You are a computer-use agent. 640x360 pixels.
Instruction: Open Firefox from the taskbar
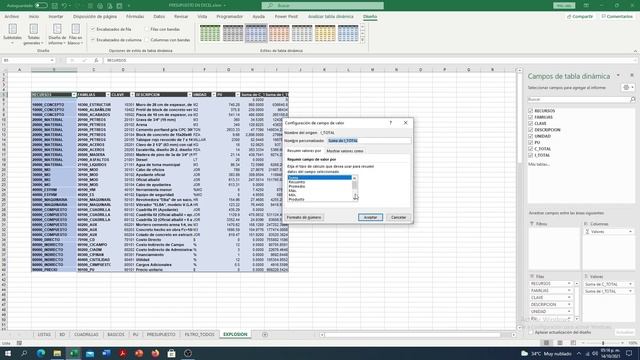pos(155,353)
